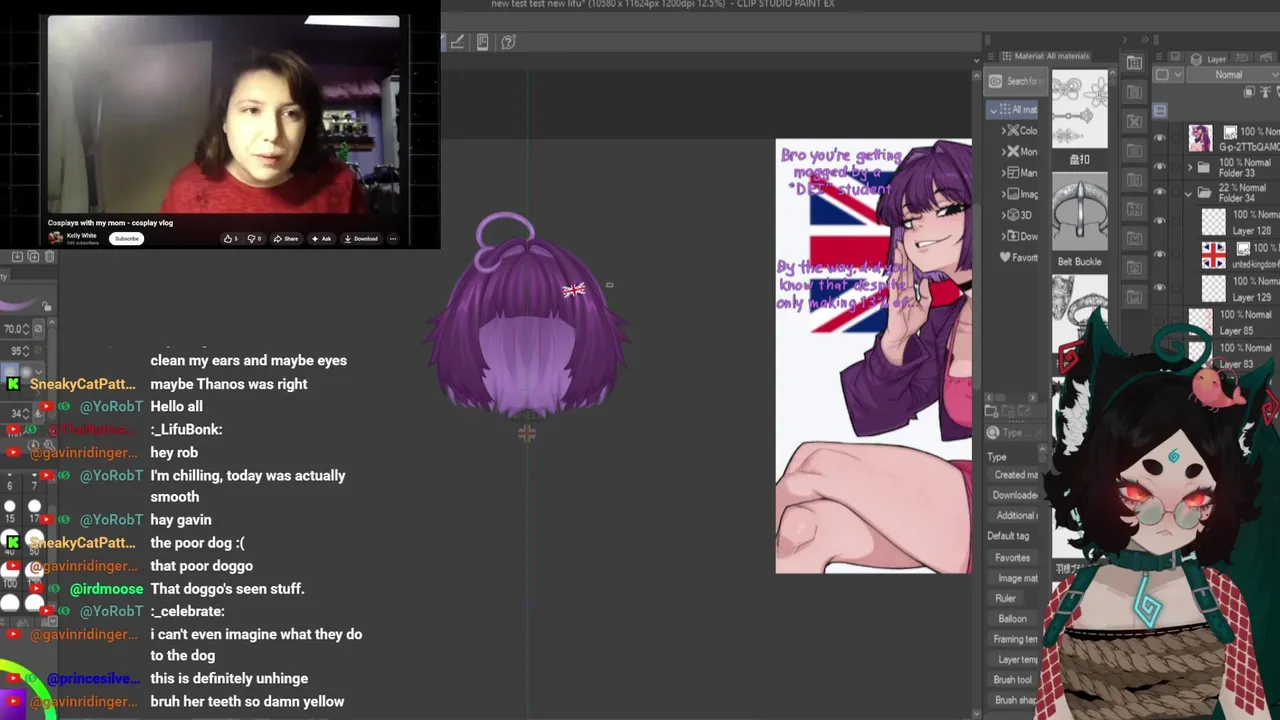
Task: Click the Favorite heart in material tree
Action: pos(1005,257)
